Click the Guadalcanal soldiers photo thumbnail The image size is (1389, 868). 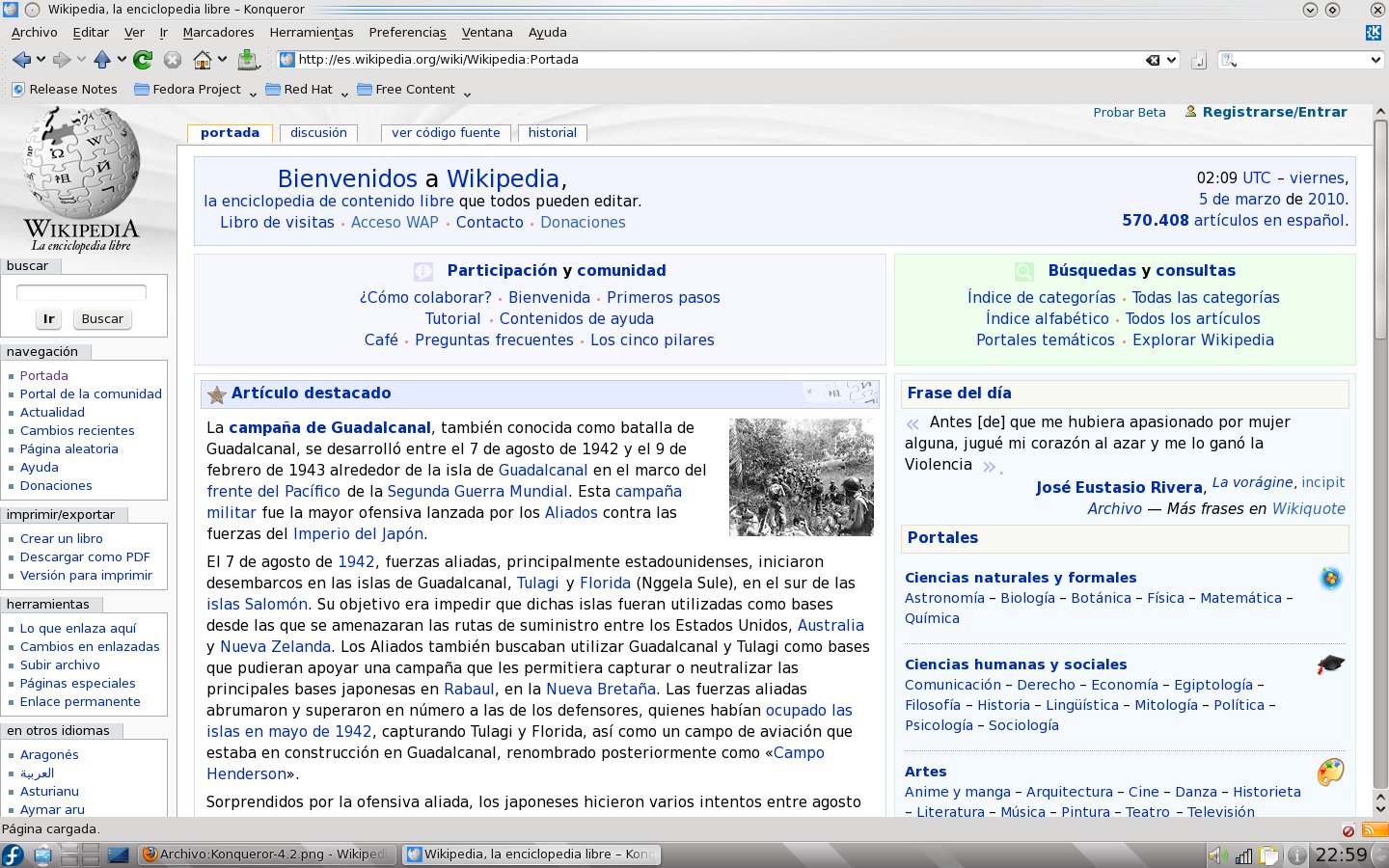802,477
